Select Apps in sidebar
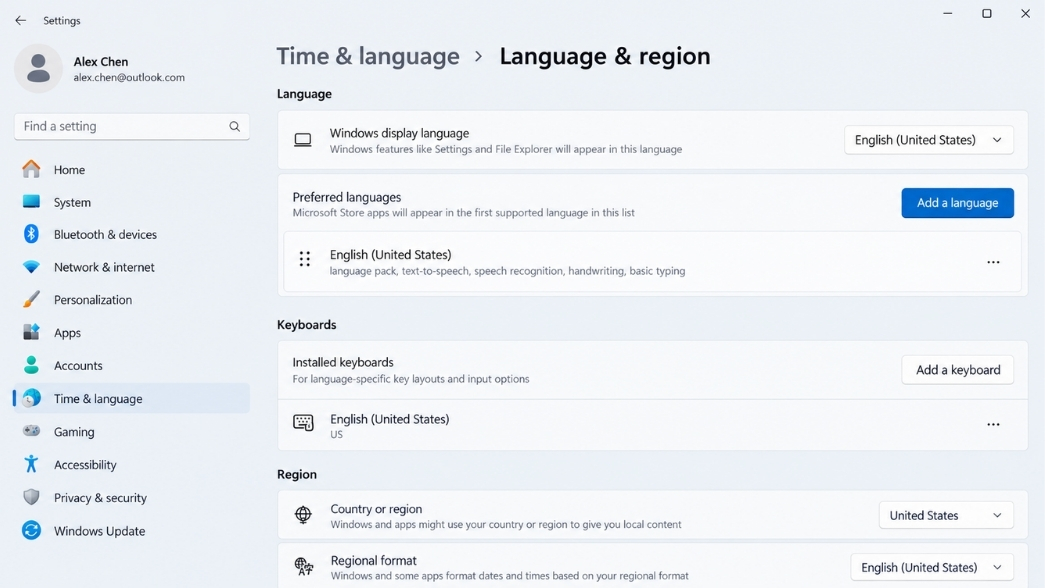1045x588 pixels. tap(131, 332)
